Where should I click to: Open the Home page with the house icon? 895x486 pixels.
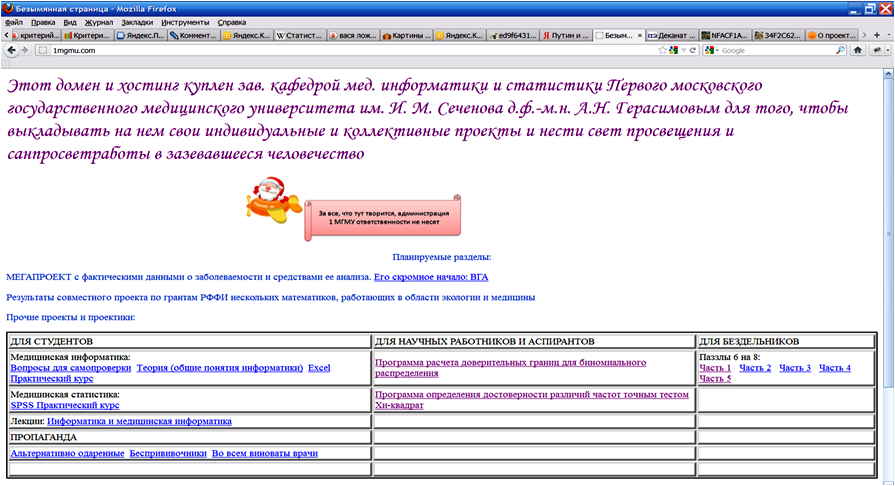pos(857,50)
